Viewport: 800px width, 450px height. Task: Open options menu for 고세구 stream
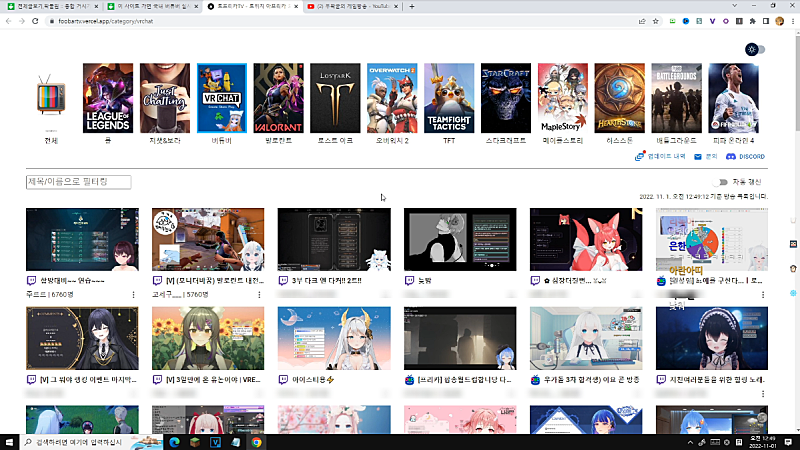click(x=259, y=294)
